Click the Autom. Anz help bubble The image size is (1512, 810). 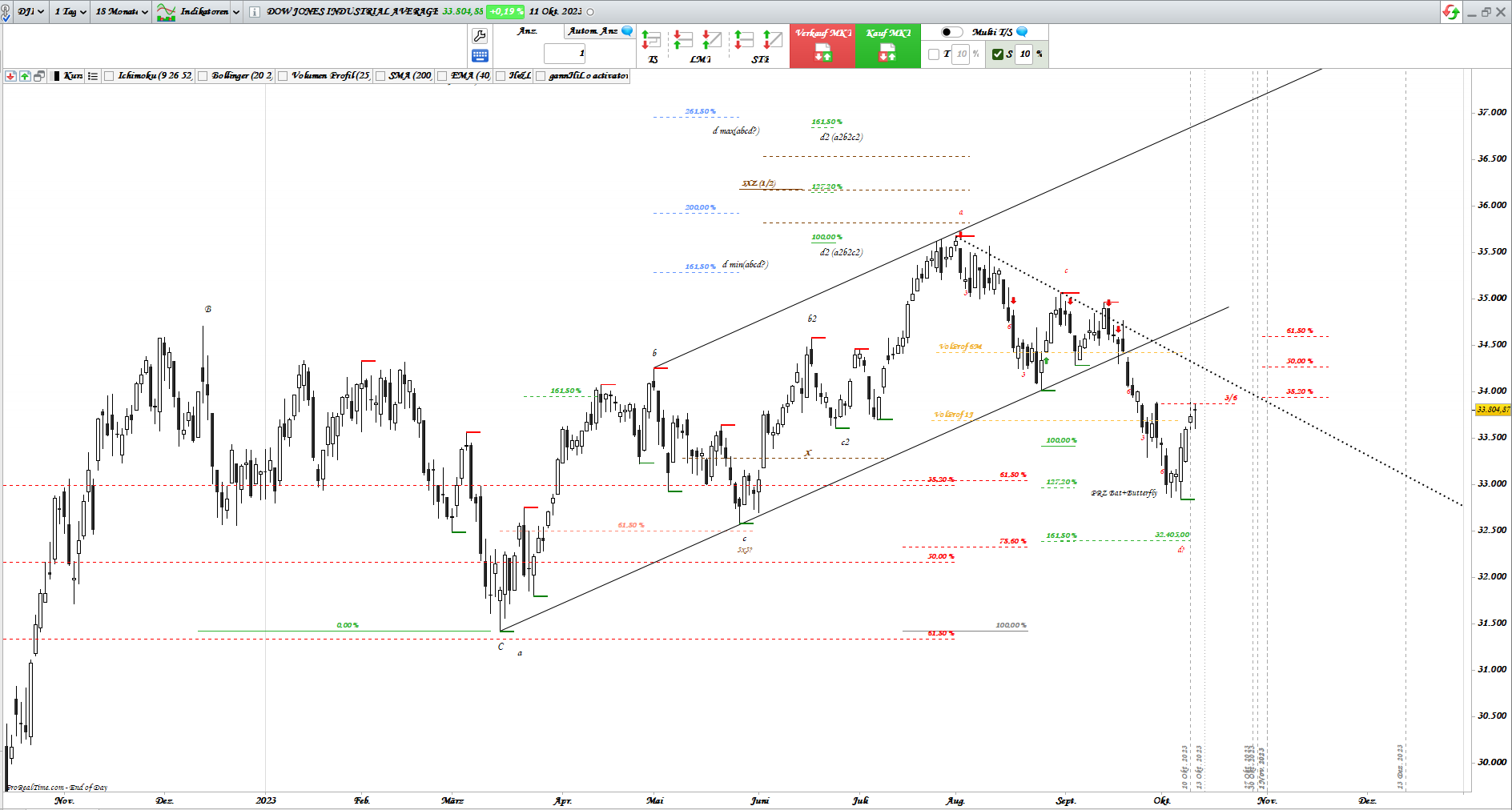[x=627, y=31]
